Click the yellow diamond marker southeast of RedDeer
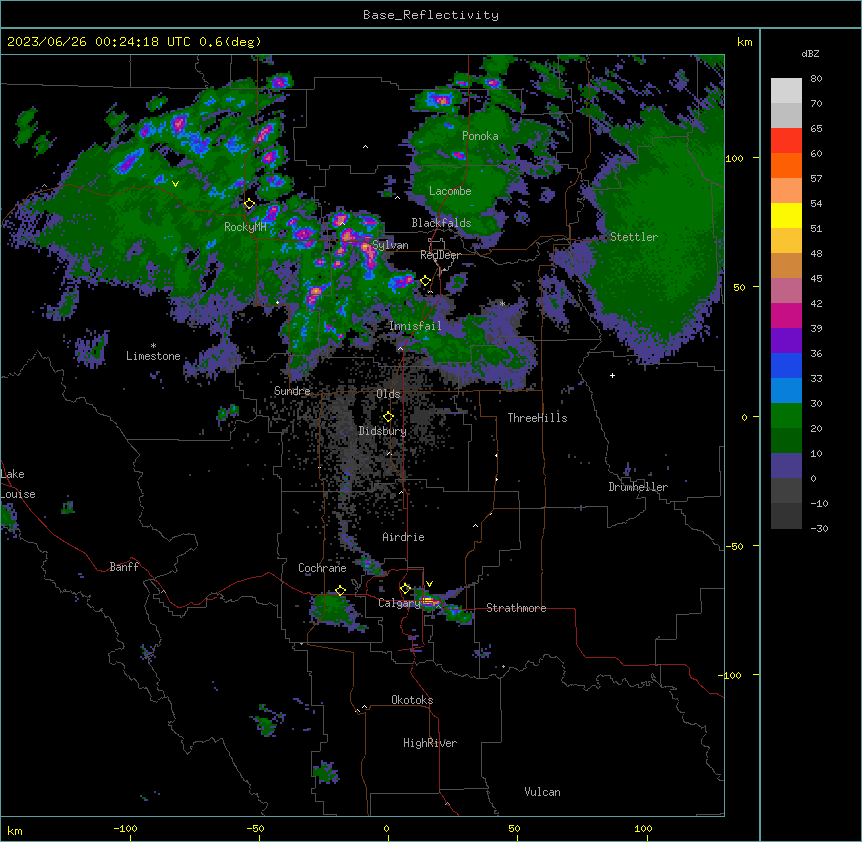862x842 pixels. click(x=426, y=281)
